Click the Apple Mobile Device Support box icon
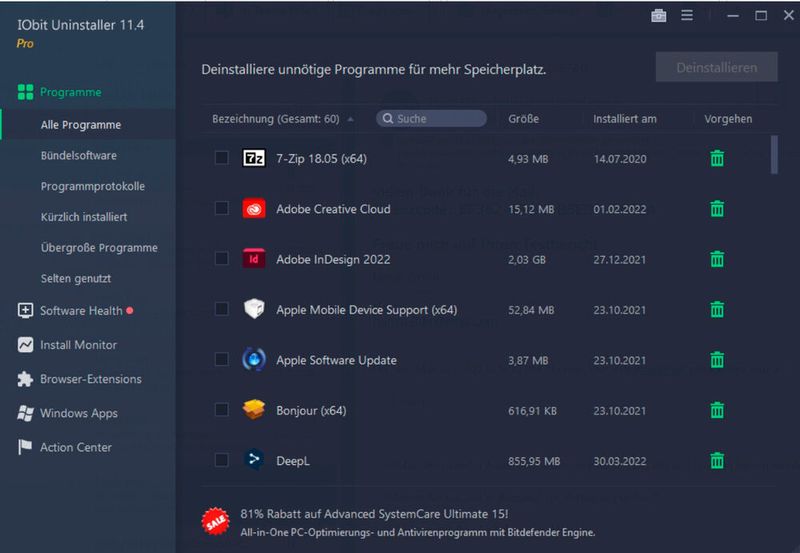This screenshot has width=800, height=553. (254, 309)
